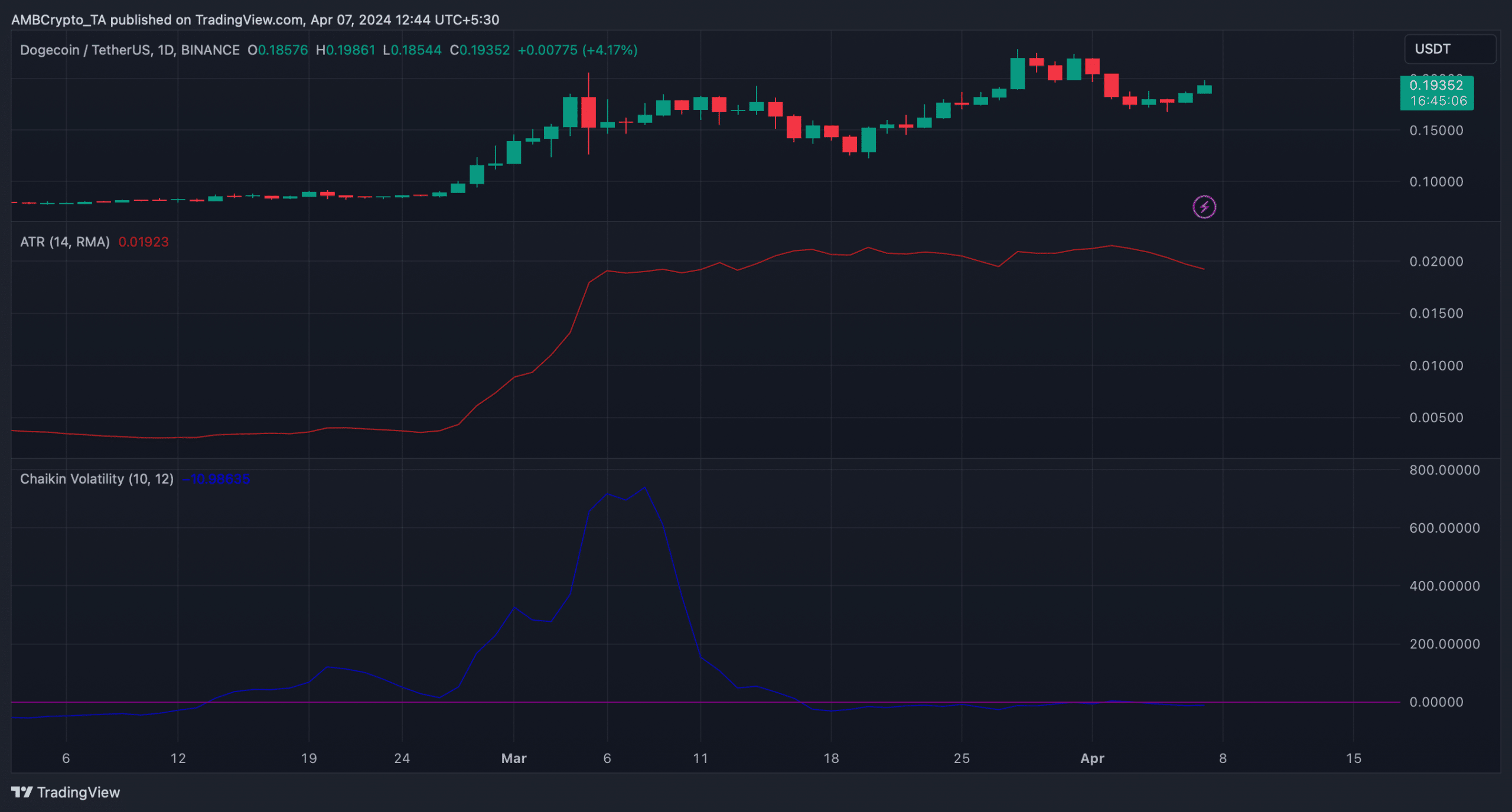Click the 12 date label on the time axis
1512x812 pixels.
coord(178,759)
